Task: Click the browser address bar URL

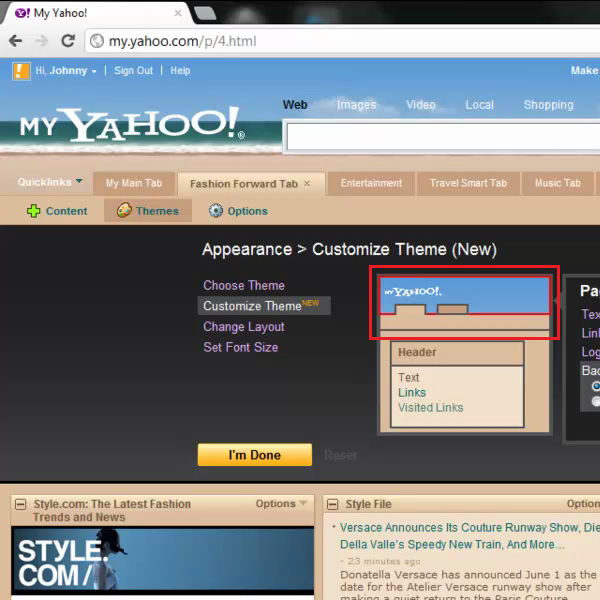Action: 183,41
